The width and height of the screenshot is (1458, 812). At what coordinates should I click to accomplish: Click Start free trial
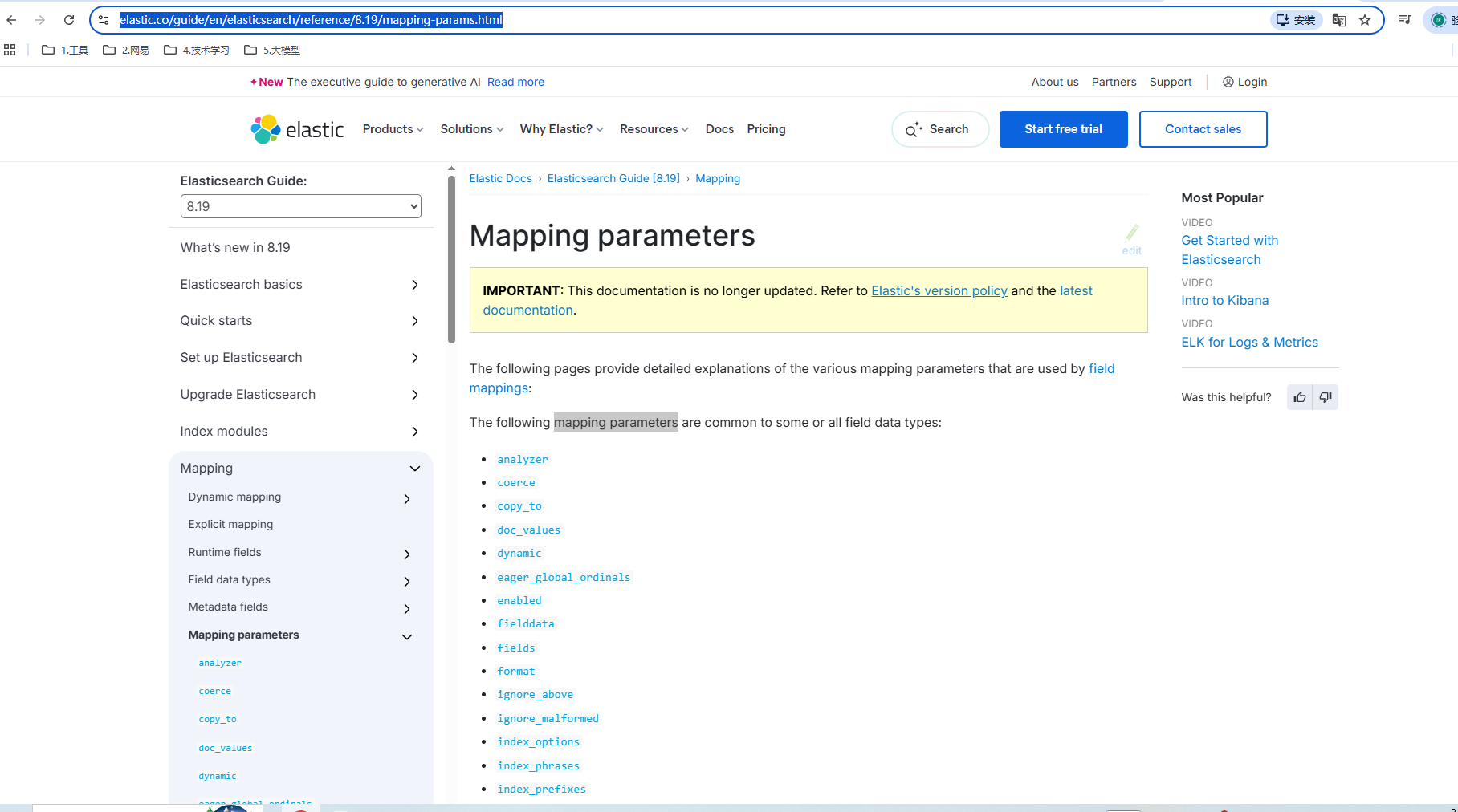(1063, 129)
